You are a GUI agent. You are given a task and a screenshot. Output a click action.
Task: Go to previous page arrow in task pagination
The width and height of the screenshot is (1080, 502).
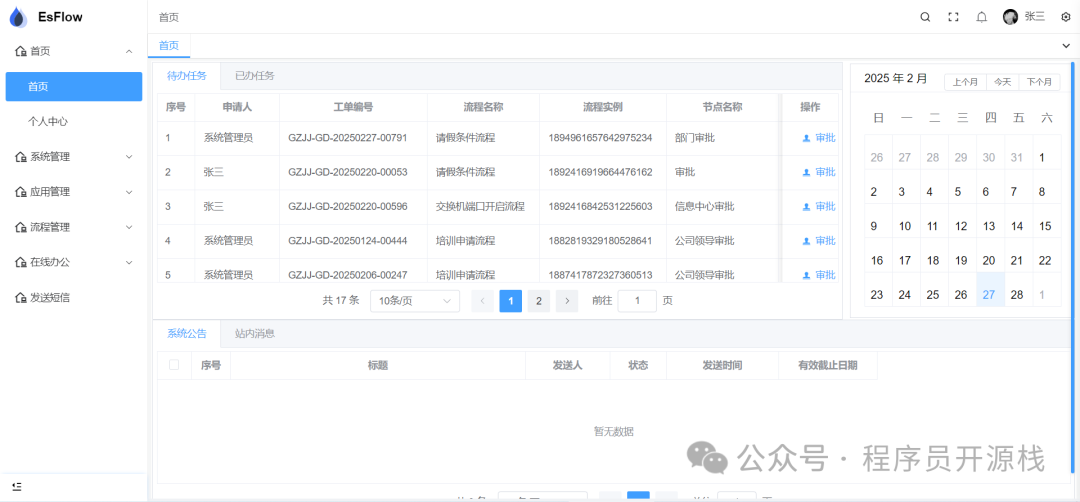tap(482, 301)
